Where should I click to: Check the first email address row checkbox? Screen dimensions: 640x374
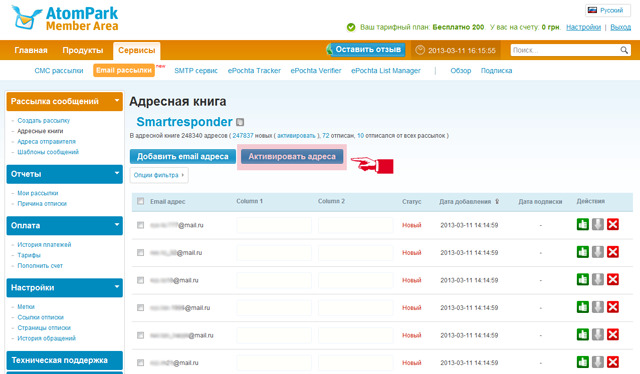(x=140, y=225)
